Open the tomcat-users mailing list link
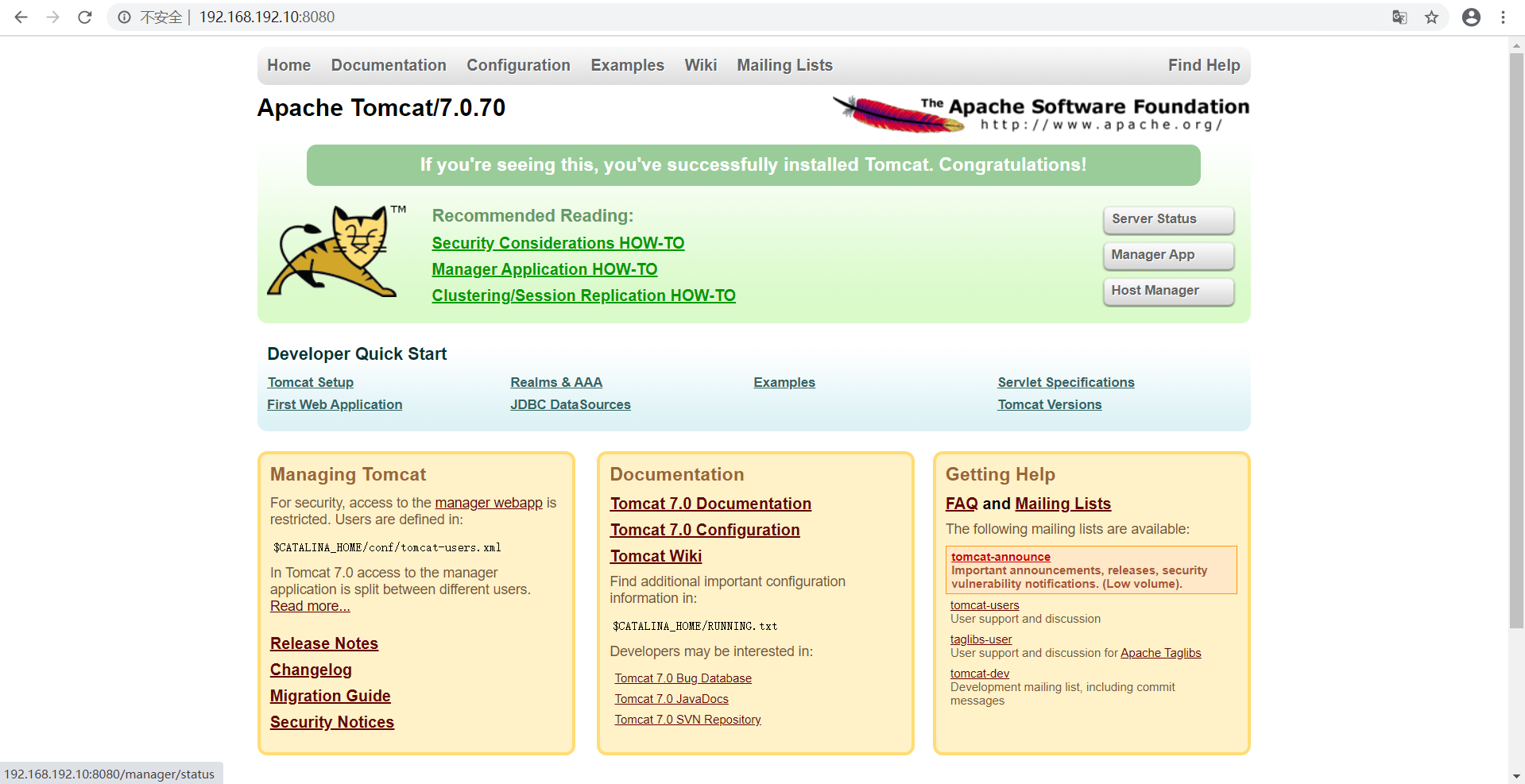This screenshot has height=784, width=1525. (x=985, y=605)
